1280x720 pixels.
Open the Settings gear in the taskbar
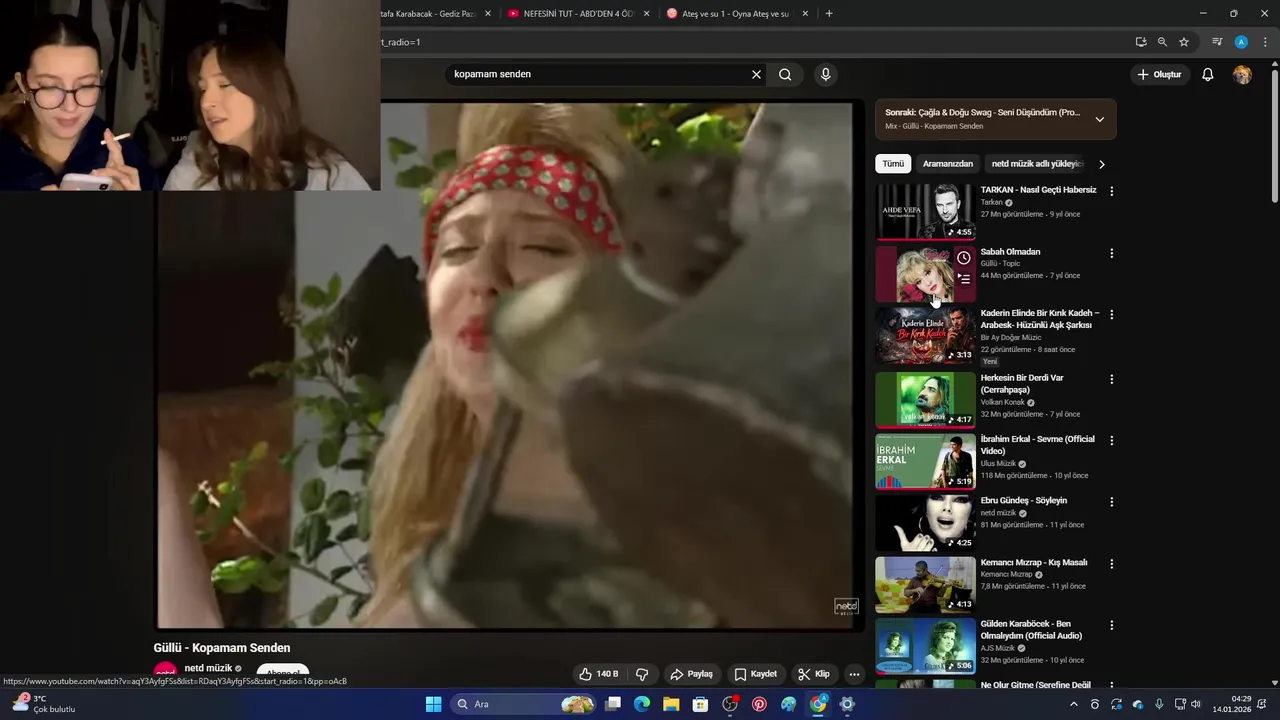847,704
